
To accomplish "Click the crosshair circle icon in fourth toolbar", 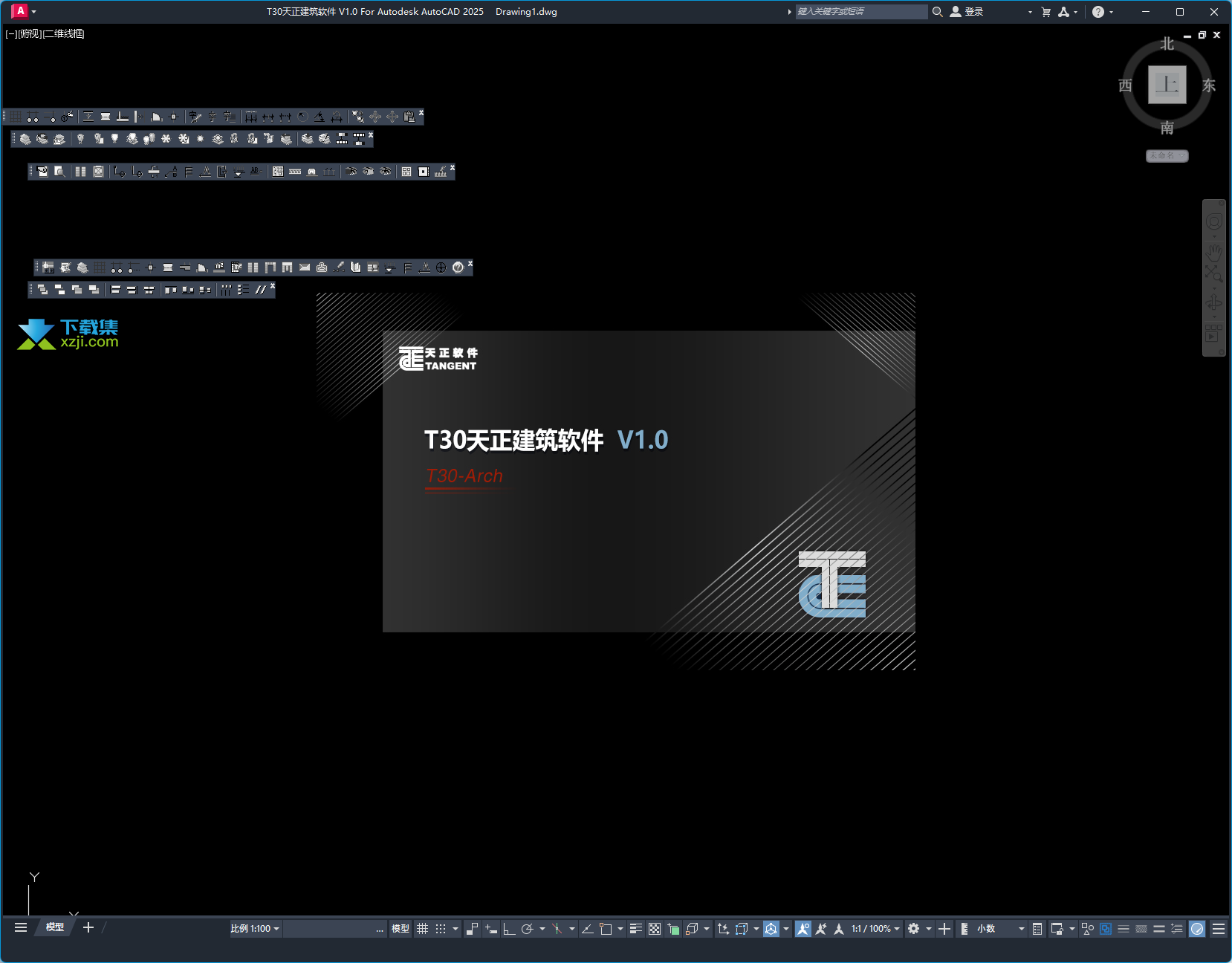I will [x=441, y=267].
